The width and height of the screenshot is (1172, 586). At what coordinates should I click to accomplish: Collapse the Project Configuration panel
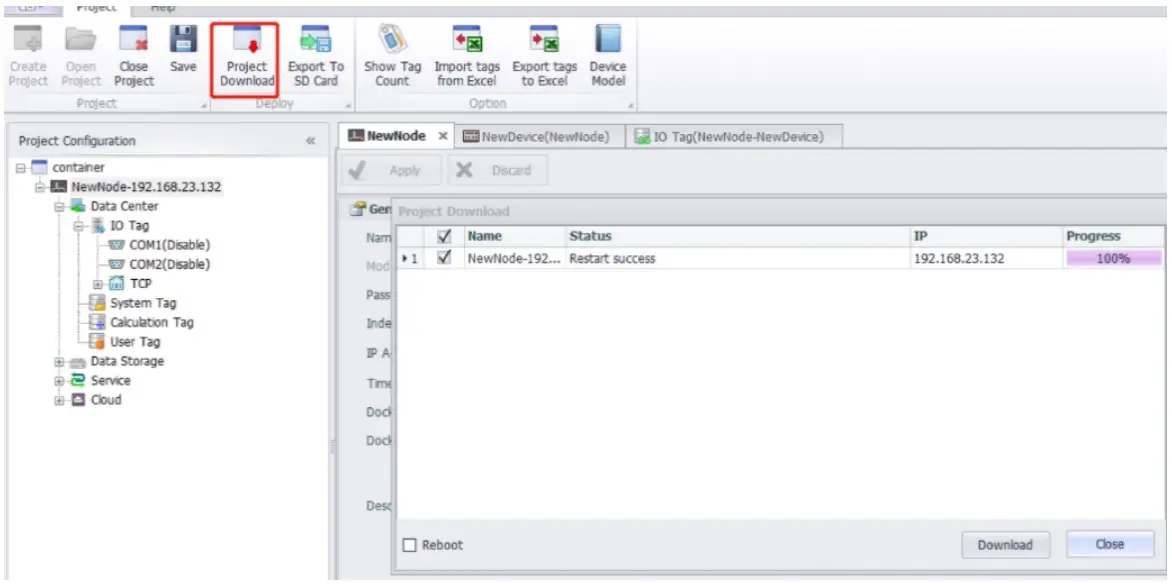pyautogui.click(x=311, y=141)
